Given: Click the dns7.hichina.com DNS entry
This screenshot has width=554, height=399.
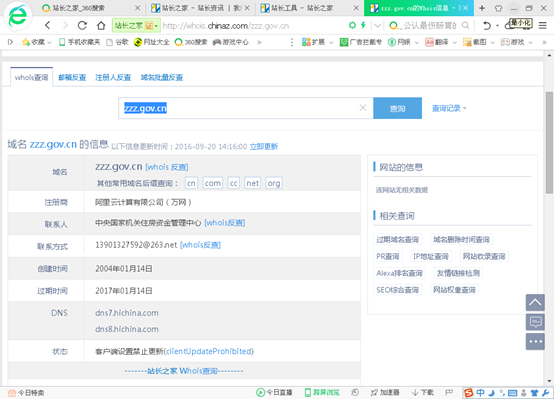Looking at the screenshot, I should [126, 313].
